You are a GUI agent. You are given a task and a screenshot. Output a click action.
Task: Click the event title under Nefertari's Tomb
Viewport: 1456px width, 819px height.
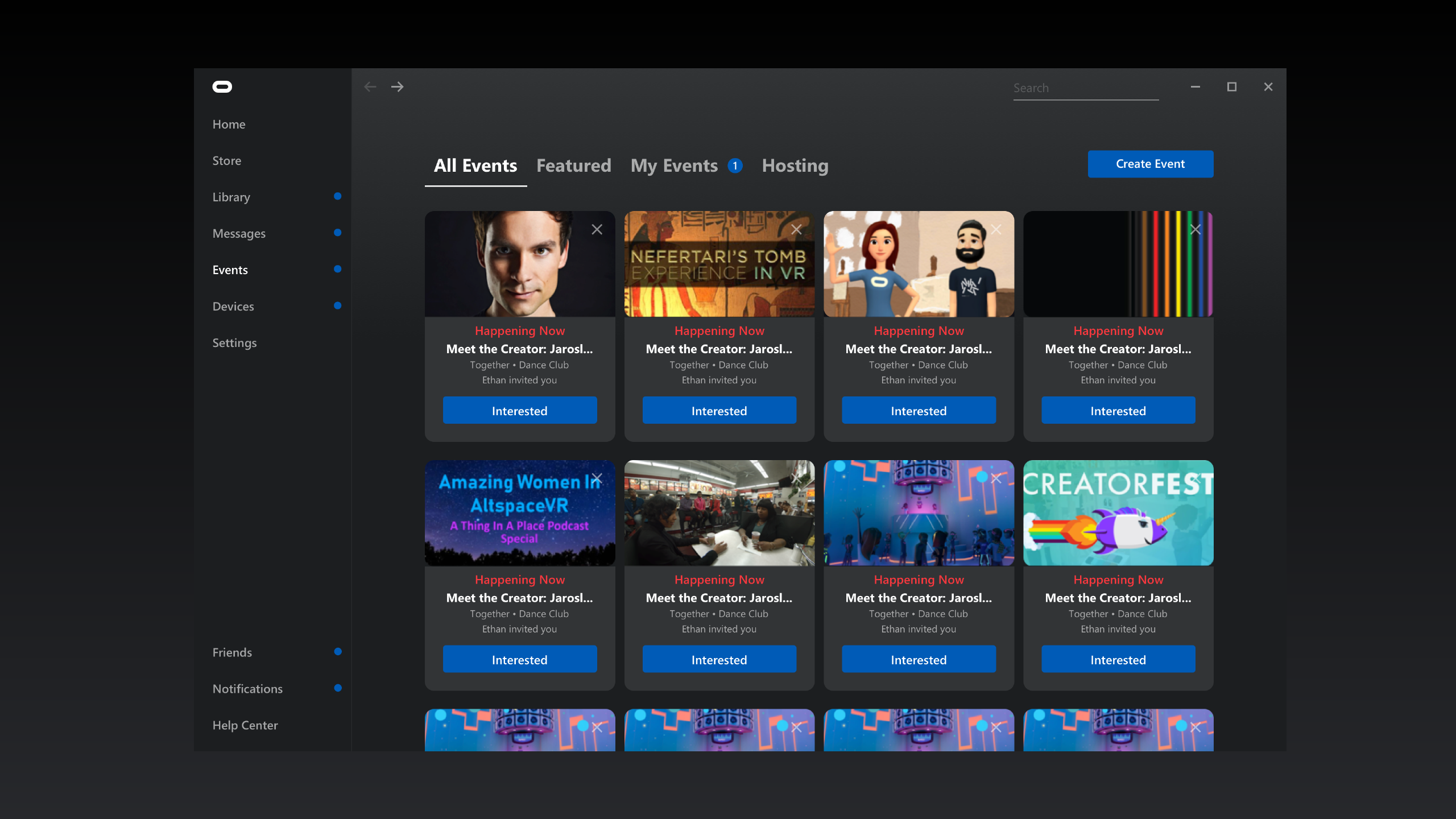pos(719,349)
